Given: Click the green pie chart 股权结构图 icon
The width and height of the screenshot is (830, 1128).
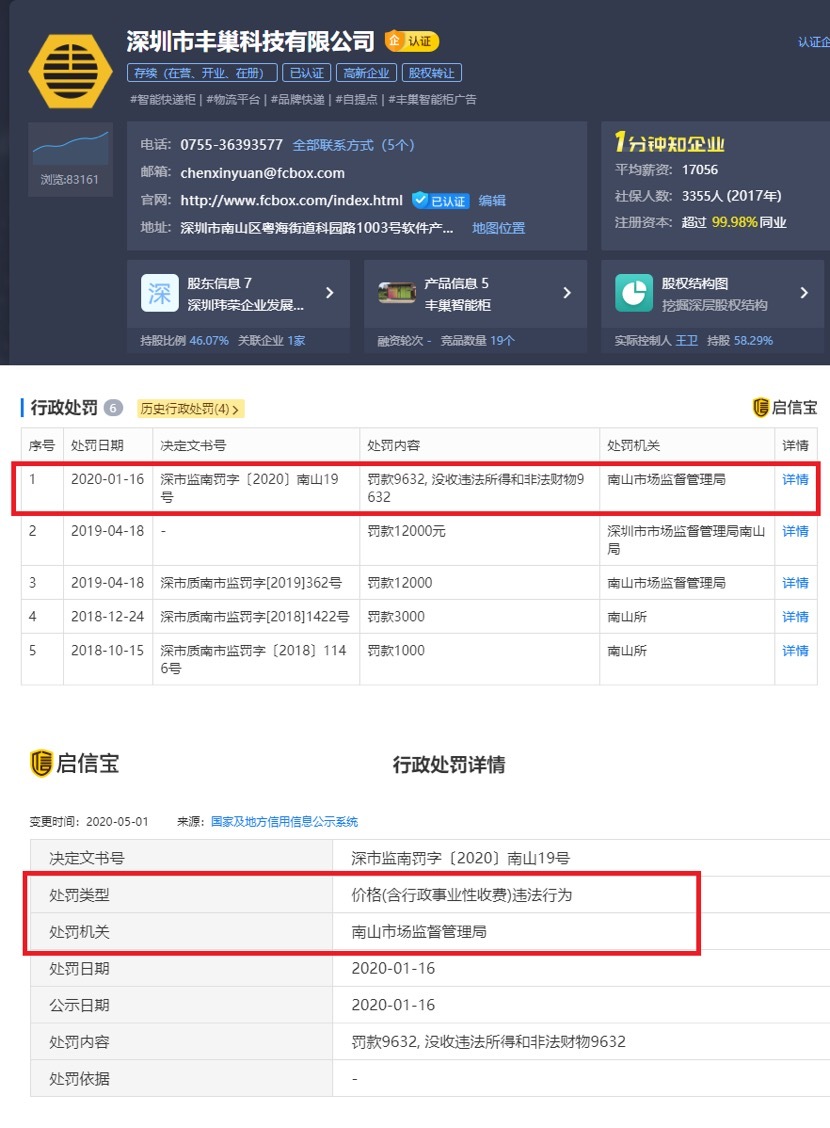Looking at the screenshot, I should (x=634, y=293).
